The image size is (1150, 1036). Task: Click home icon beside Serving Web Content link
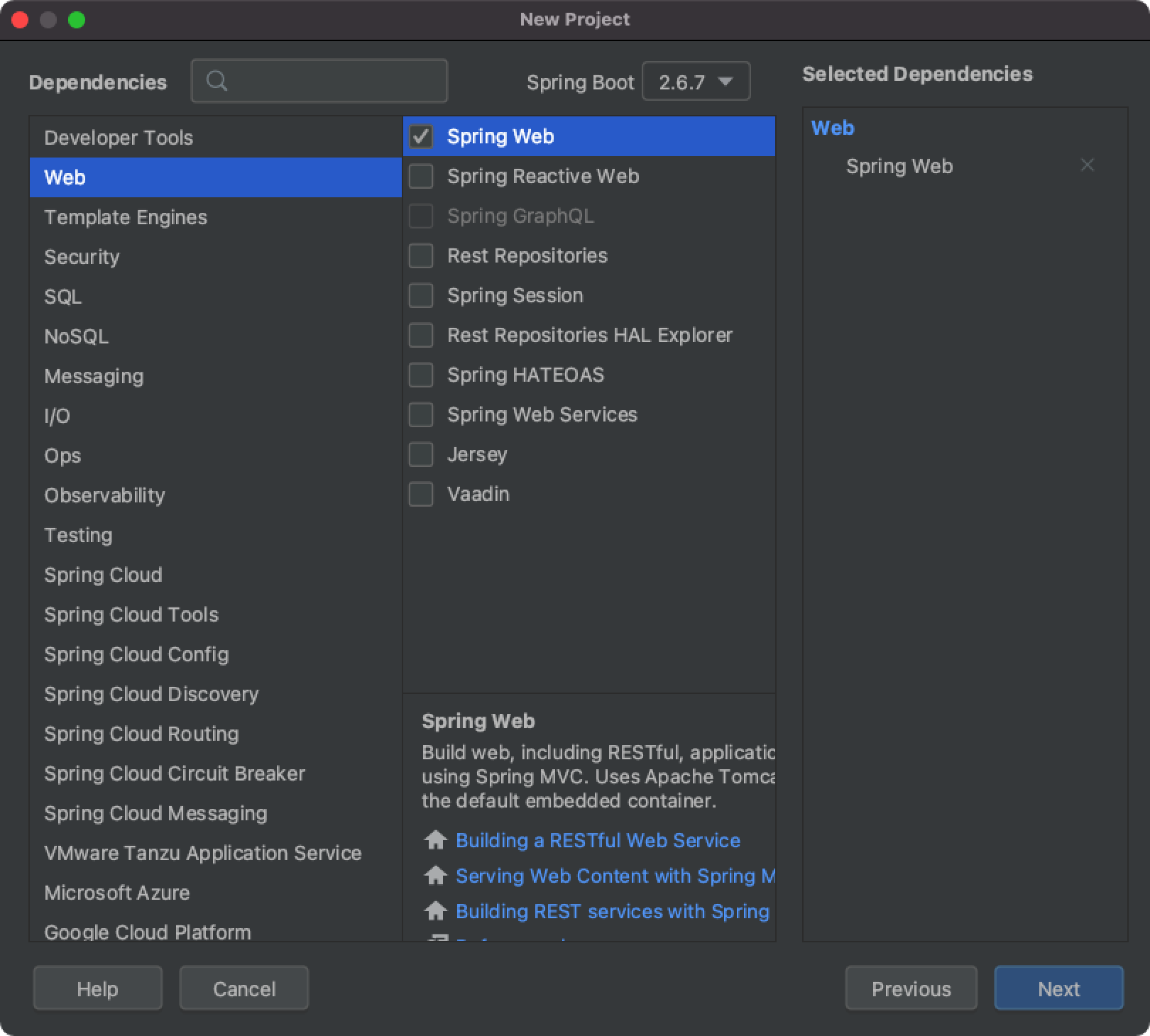434,876
